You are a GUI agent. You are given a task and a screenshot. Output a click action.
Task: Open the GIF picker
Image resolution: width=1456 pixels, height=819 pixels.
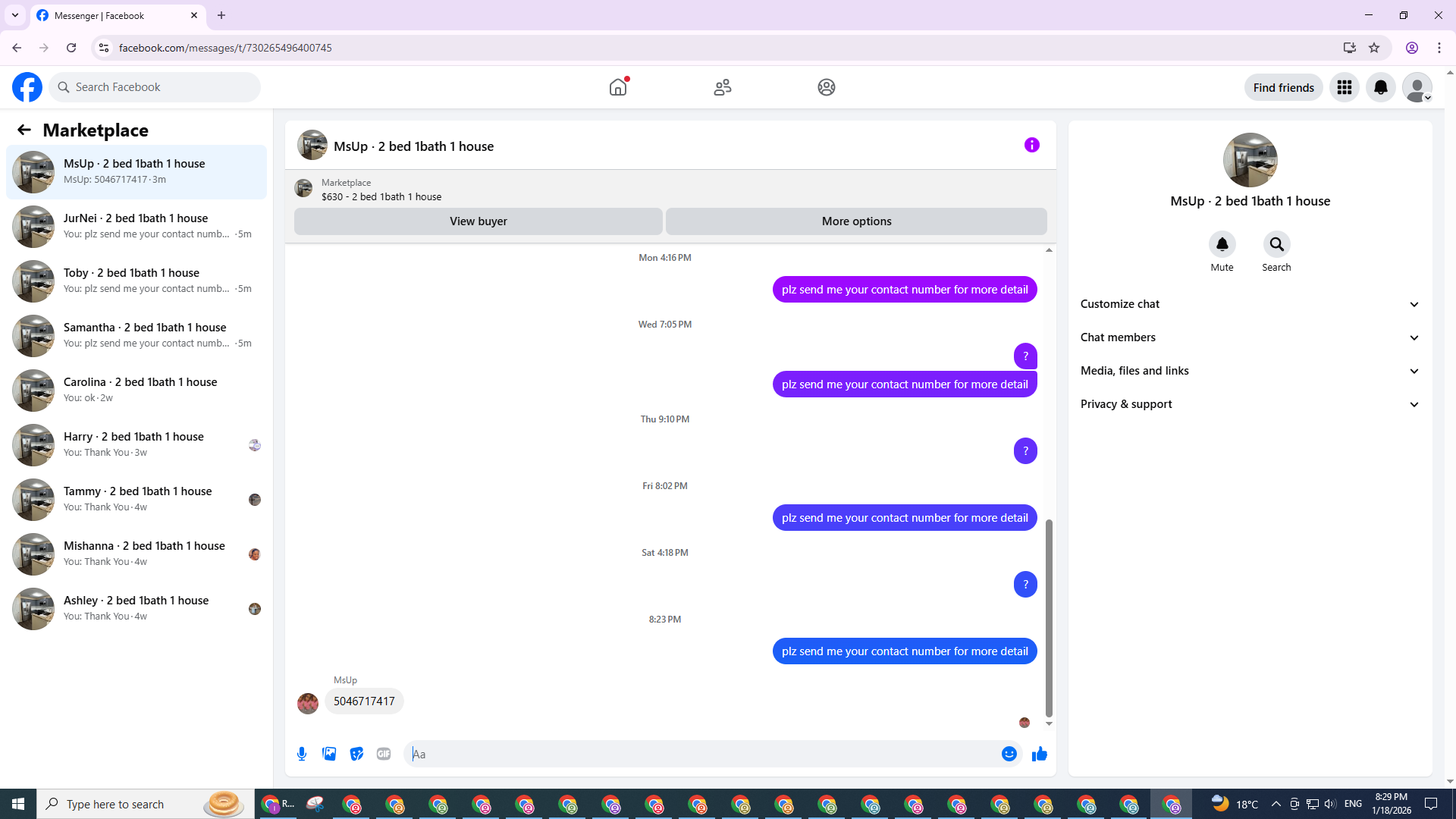(384, 754)
